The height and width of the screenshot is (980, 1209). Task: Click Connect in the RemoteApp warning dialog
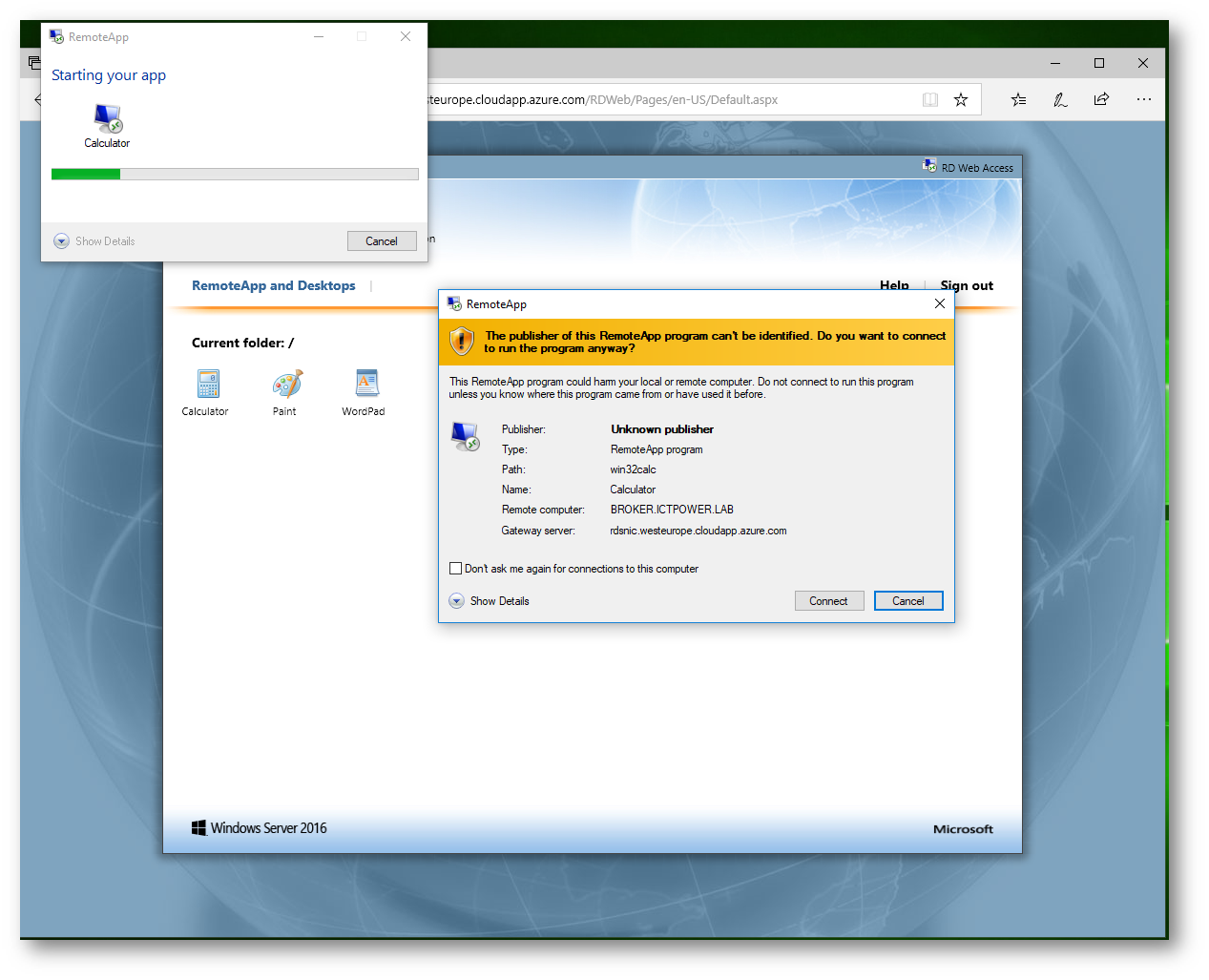click(x=829, y=601)
